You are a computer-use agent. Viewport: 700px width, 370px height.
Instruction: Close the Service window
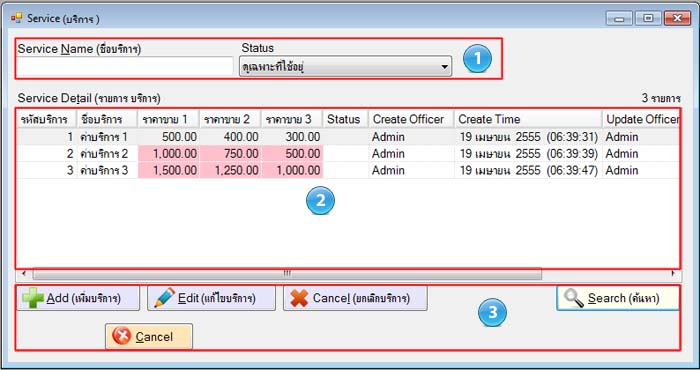[677, 18]
